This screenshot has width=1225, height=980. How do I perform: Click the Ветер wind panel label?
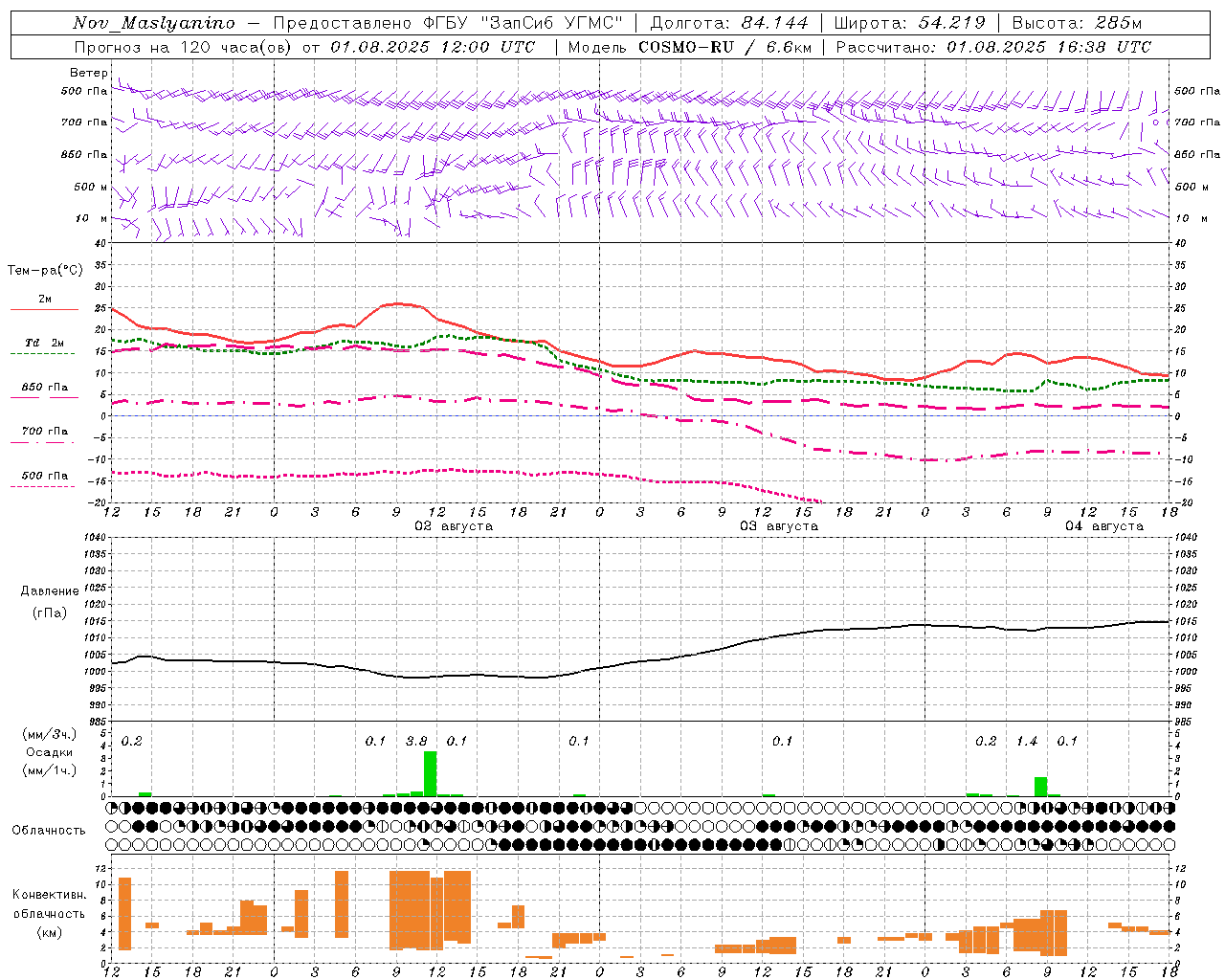[88, 73]
